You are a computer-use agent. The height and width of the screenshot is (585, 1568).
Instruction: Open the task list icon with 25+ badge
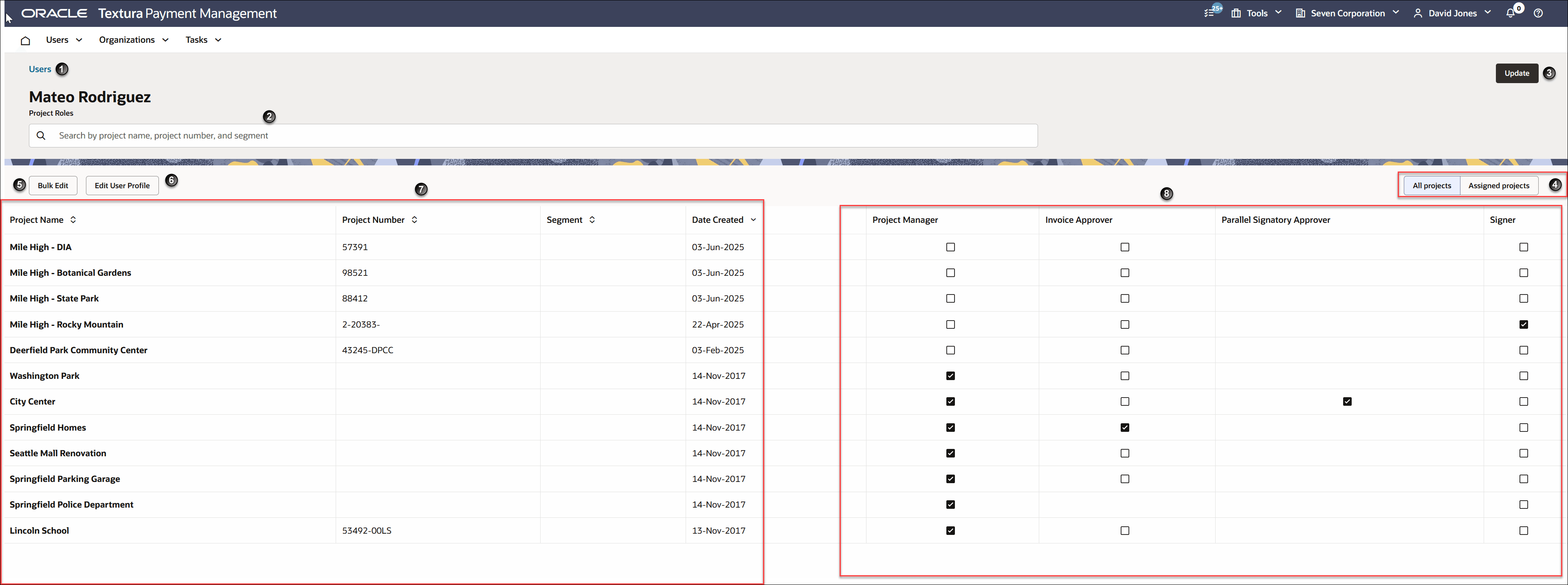pyautogui.click(x=1209, y=13)
